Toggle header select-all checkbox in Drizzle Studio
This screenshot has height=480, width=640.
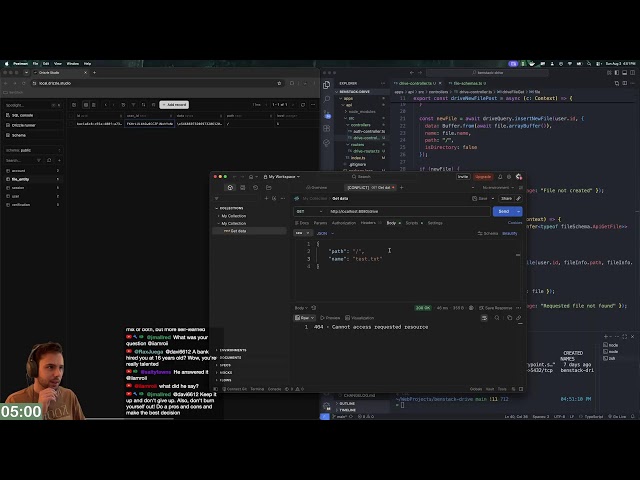click(x=71, y=116)
